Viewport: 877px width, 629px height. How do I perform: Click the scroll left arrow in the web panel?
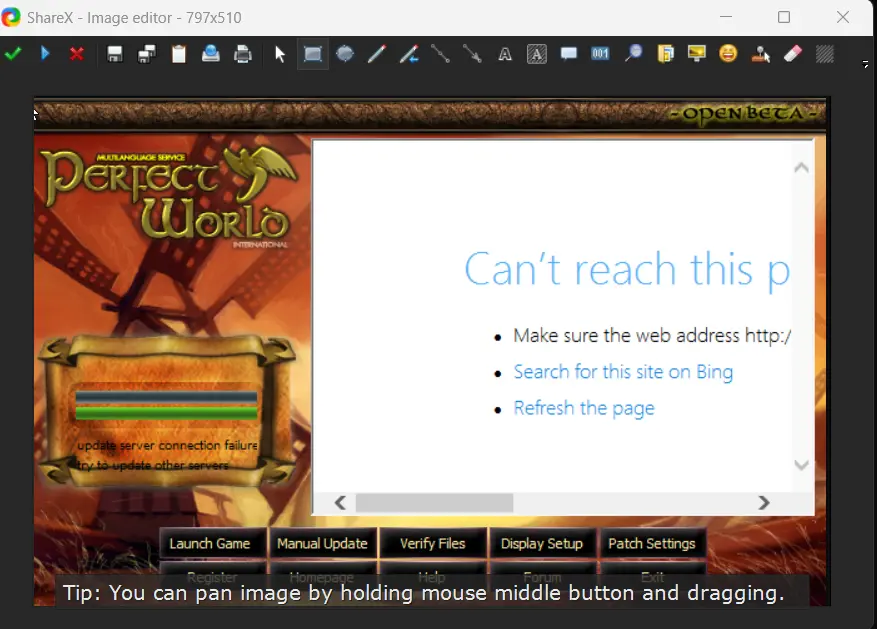tap(340, 503)
